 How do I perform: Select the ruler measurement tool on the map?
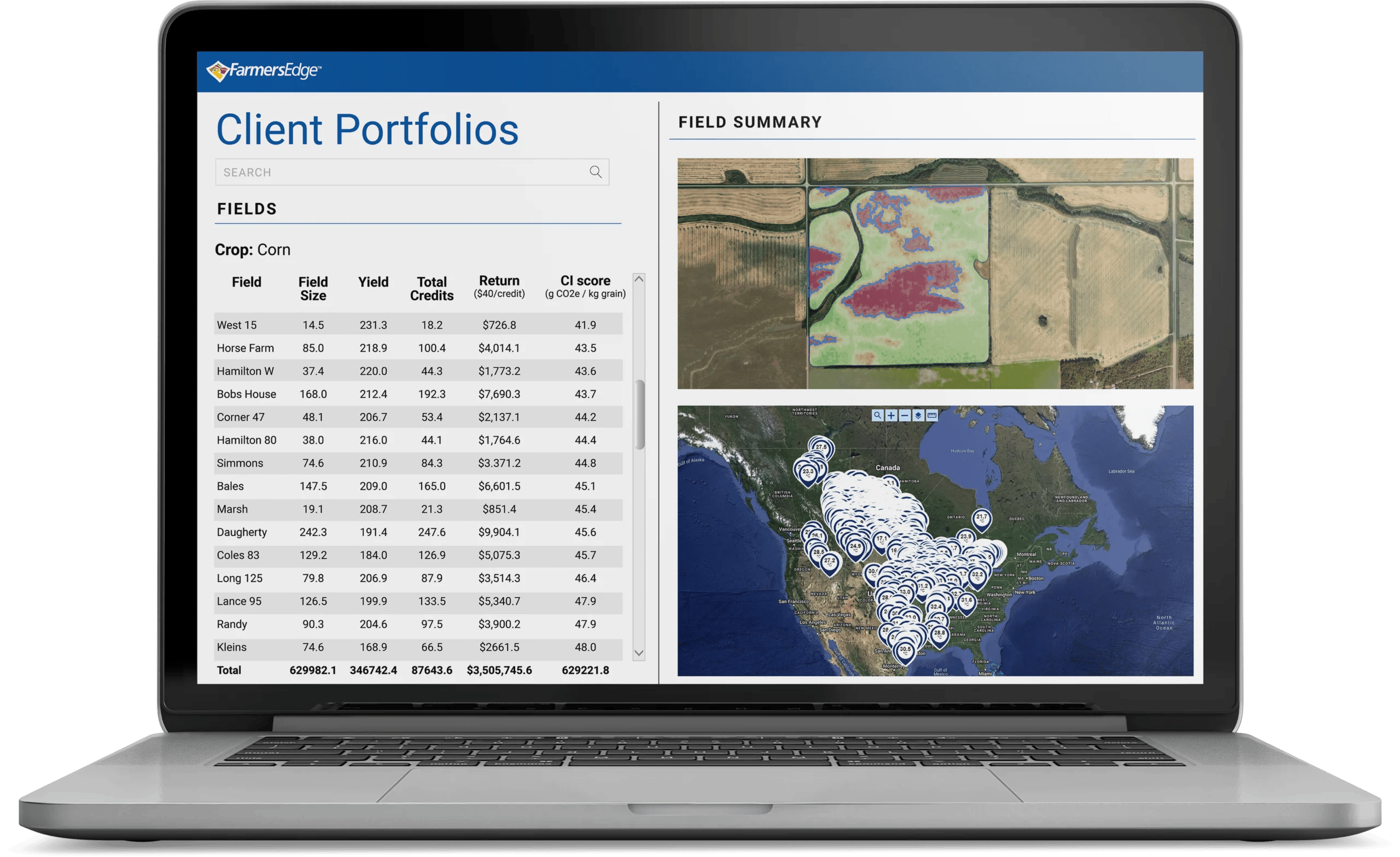pos(932,416)
